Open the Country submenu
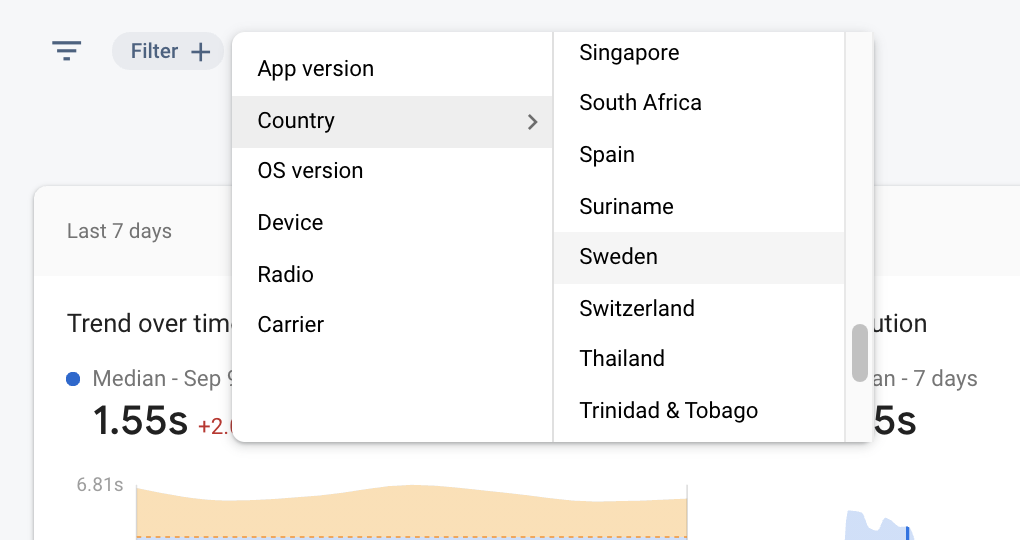Screen dimensions: 1020x540 point(392,122)
